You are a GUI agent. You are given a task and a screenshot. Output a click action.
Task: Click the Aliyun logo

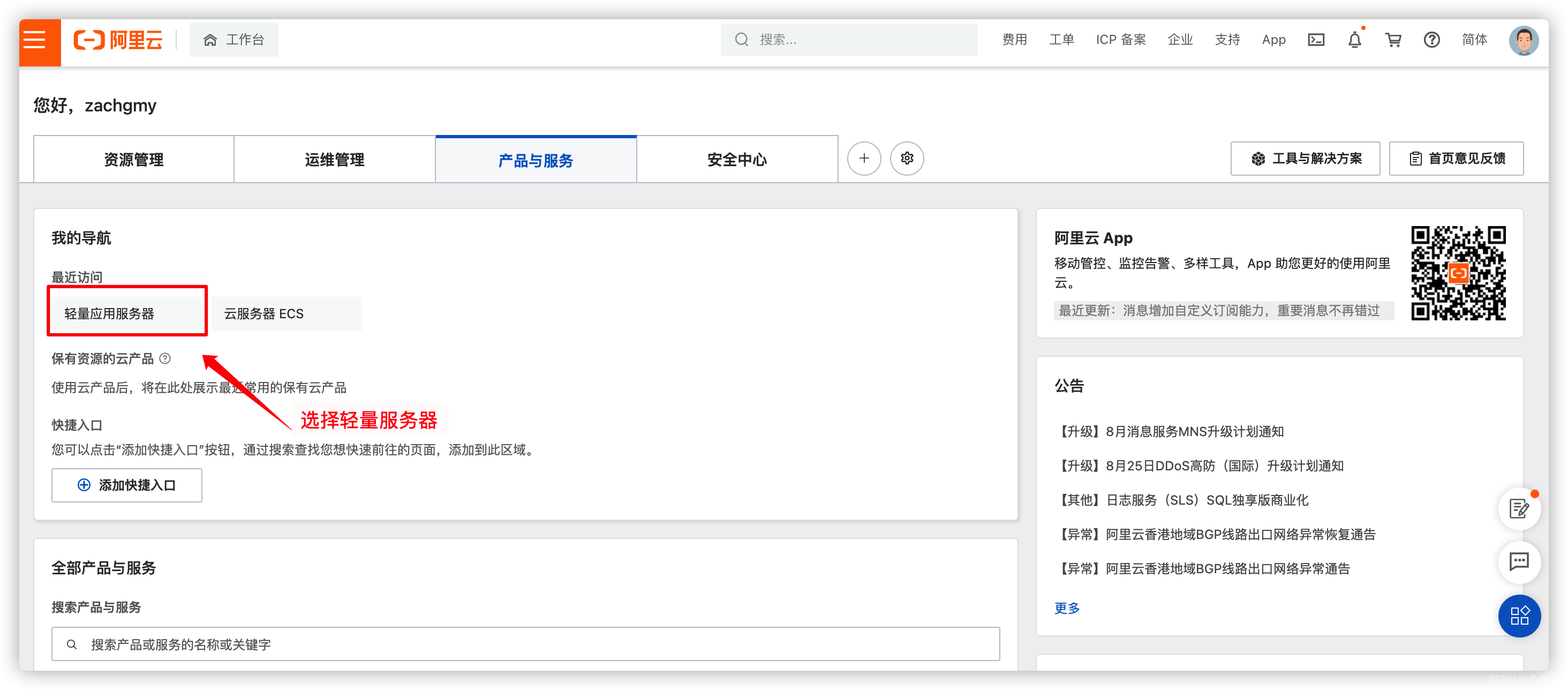coord(118,40)
